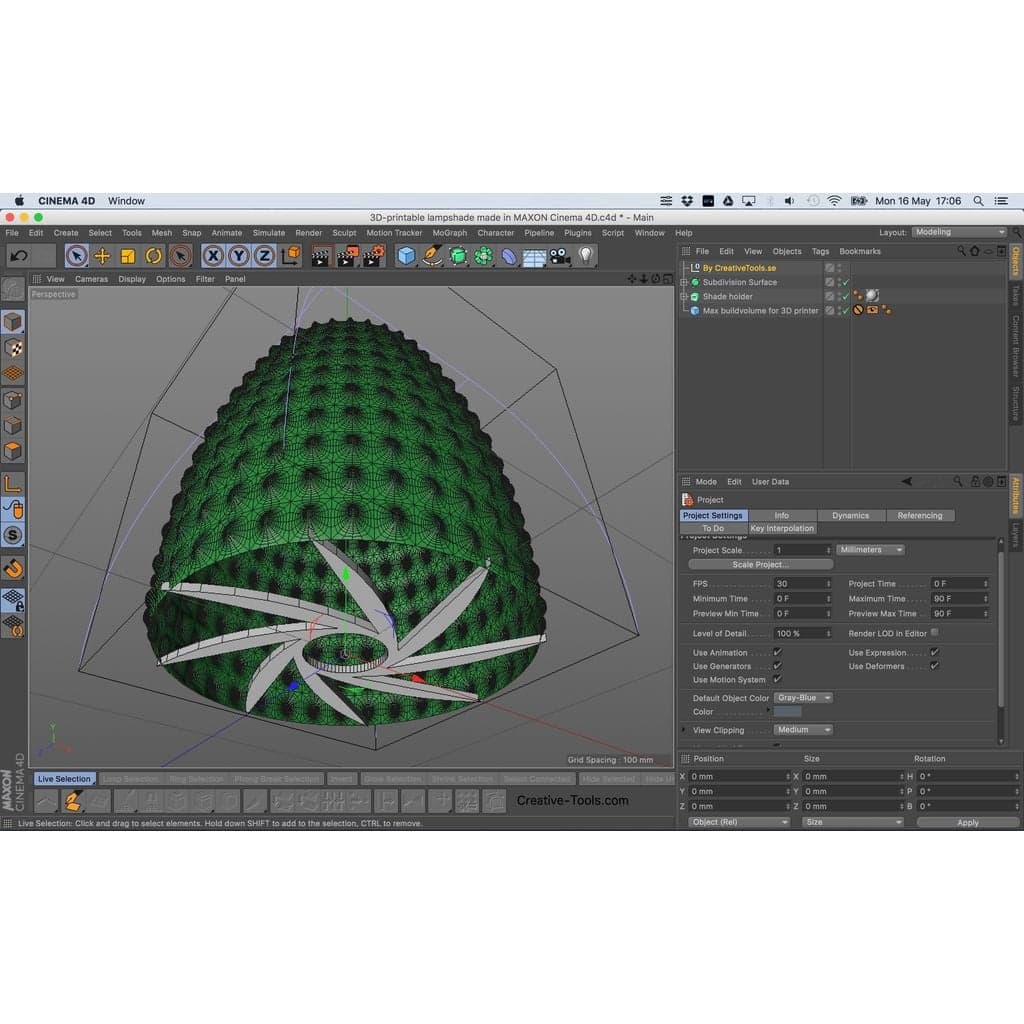Screen dimensions: 1024x1024
Task: Expand the Subdivision Surface object tree
Action: (684, 282)
